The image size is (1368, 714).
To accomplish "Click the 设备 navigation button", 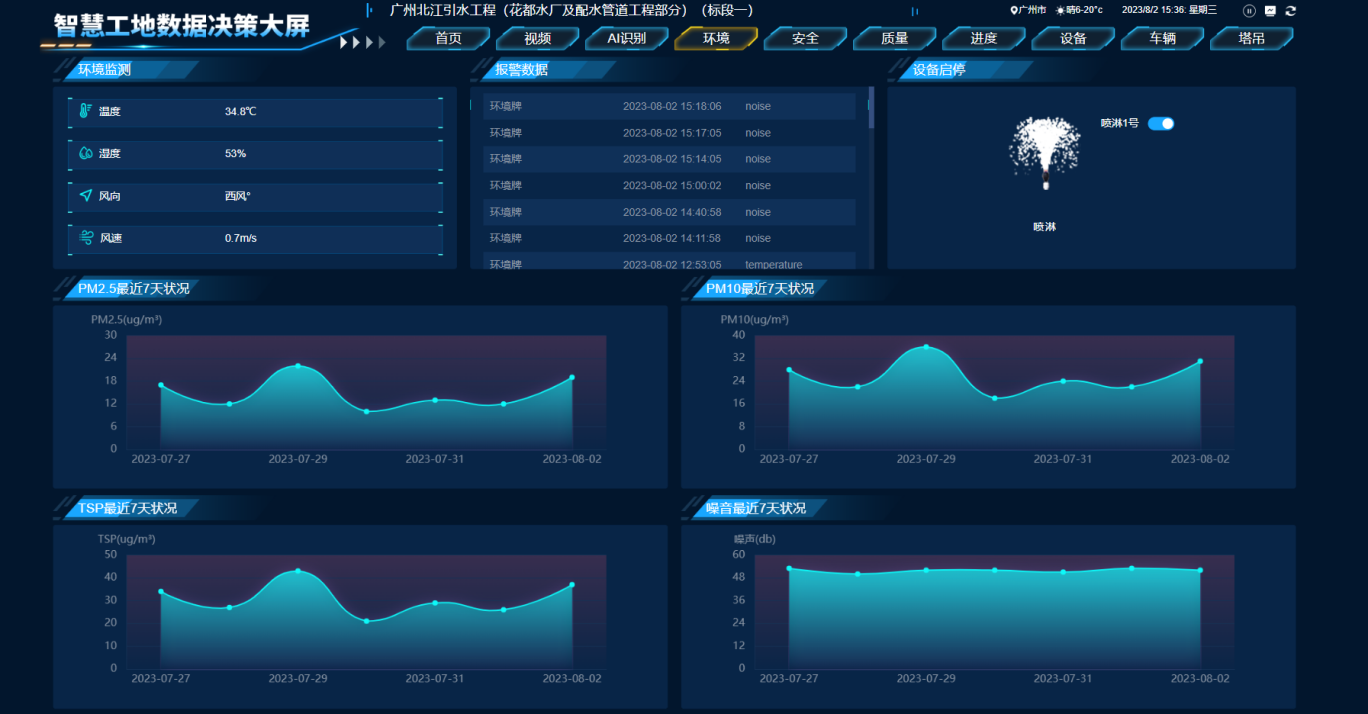I will tap(1073, 39).
